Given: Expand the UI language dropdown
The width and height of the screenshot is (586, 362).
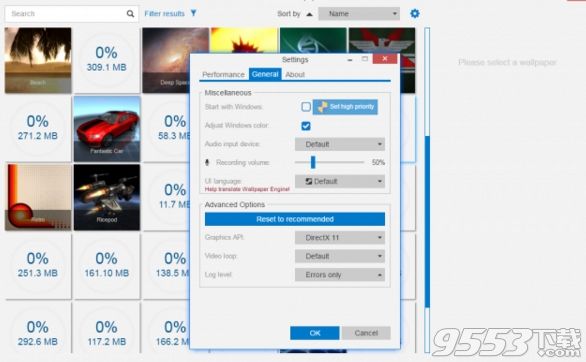Looking at the screenshot, I should coord(340,182).
